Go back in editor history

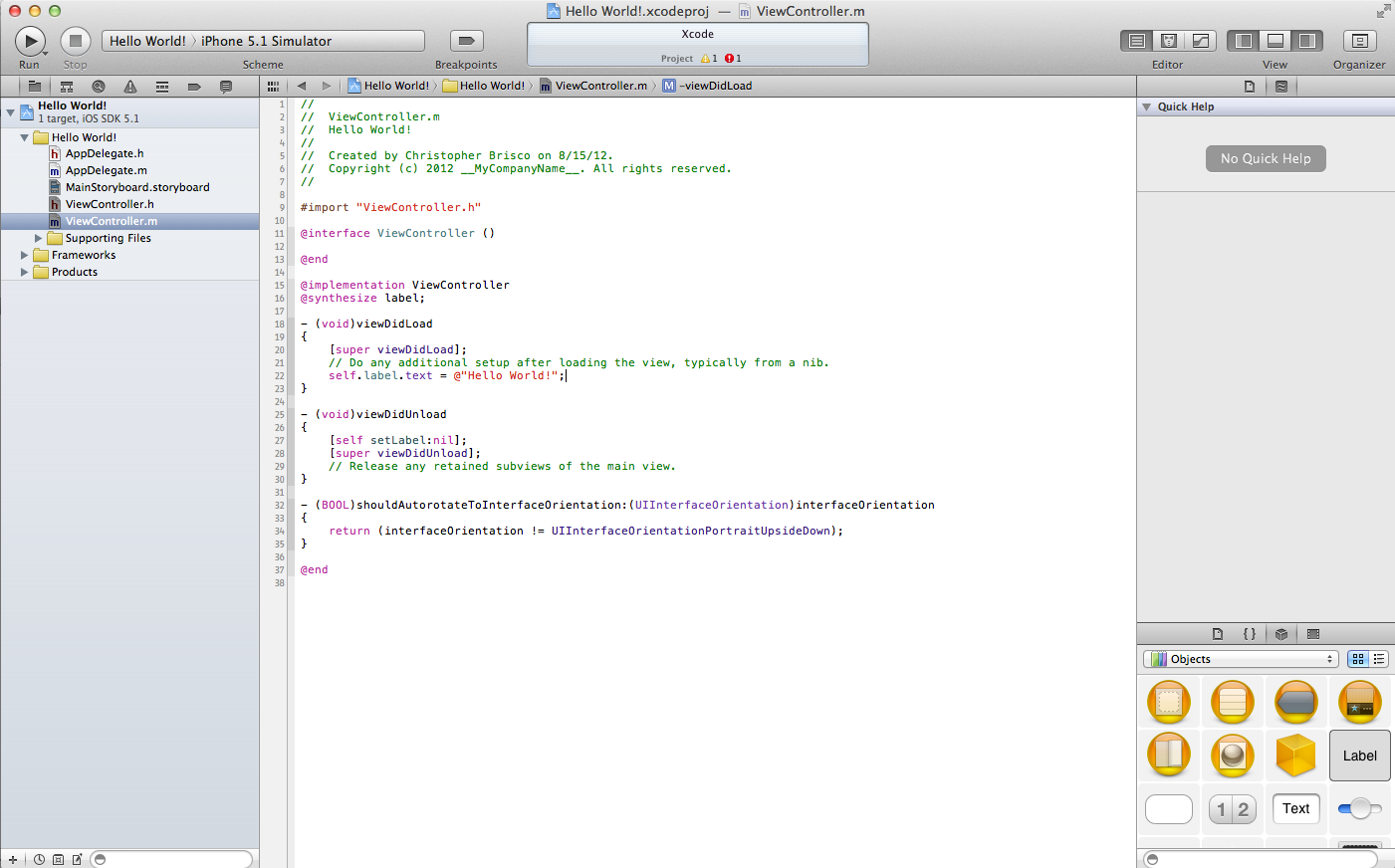click(x=302, y=86)
